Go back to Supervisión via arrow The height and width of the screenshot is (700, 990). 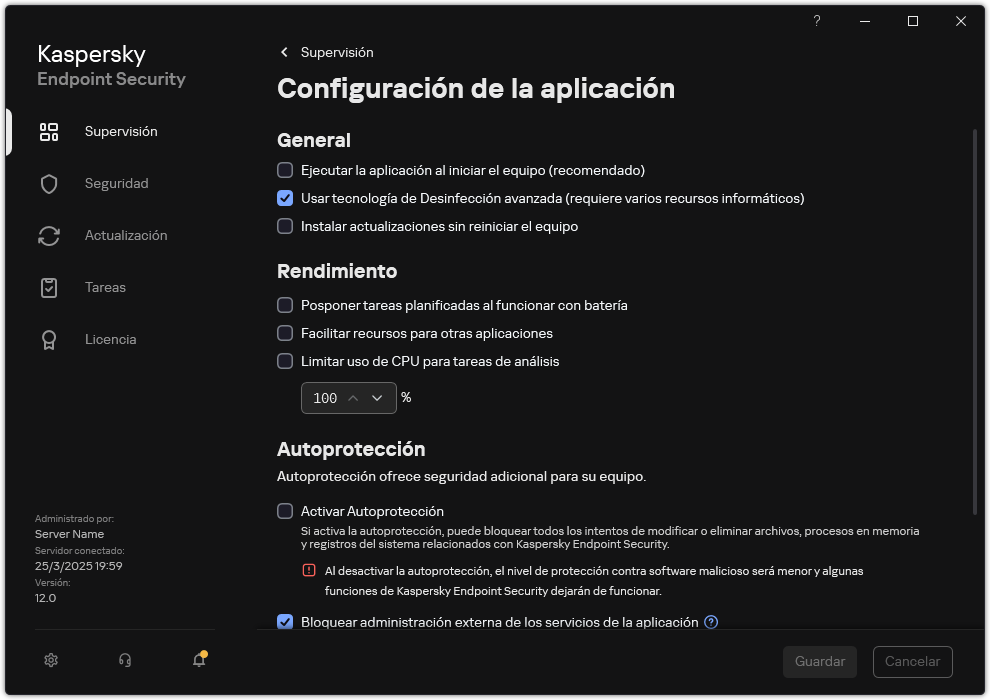[x=283, y=52]
